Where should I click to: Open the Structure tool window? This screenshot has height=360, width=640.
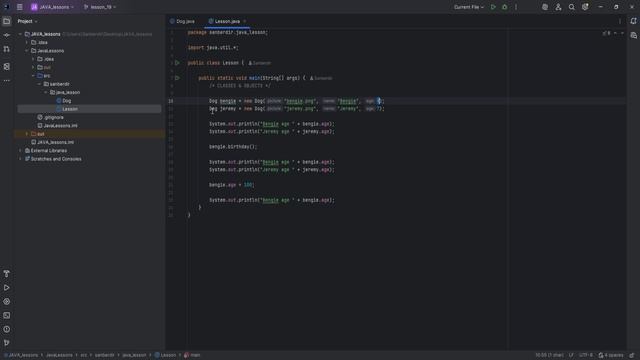pos(7,67)
